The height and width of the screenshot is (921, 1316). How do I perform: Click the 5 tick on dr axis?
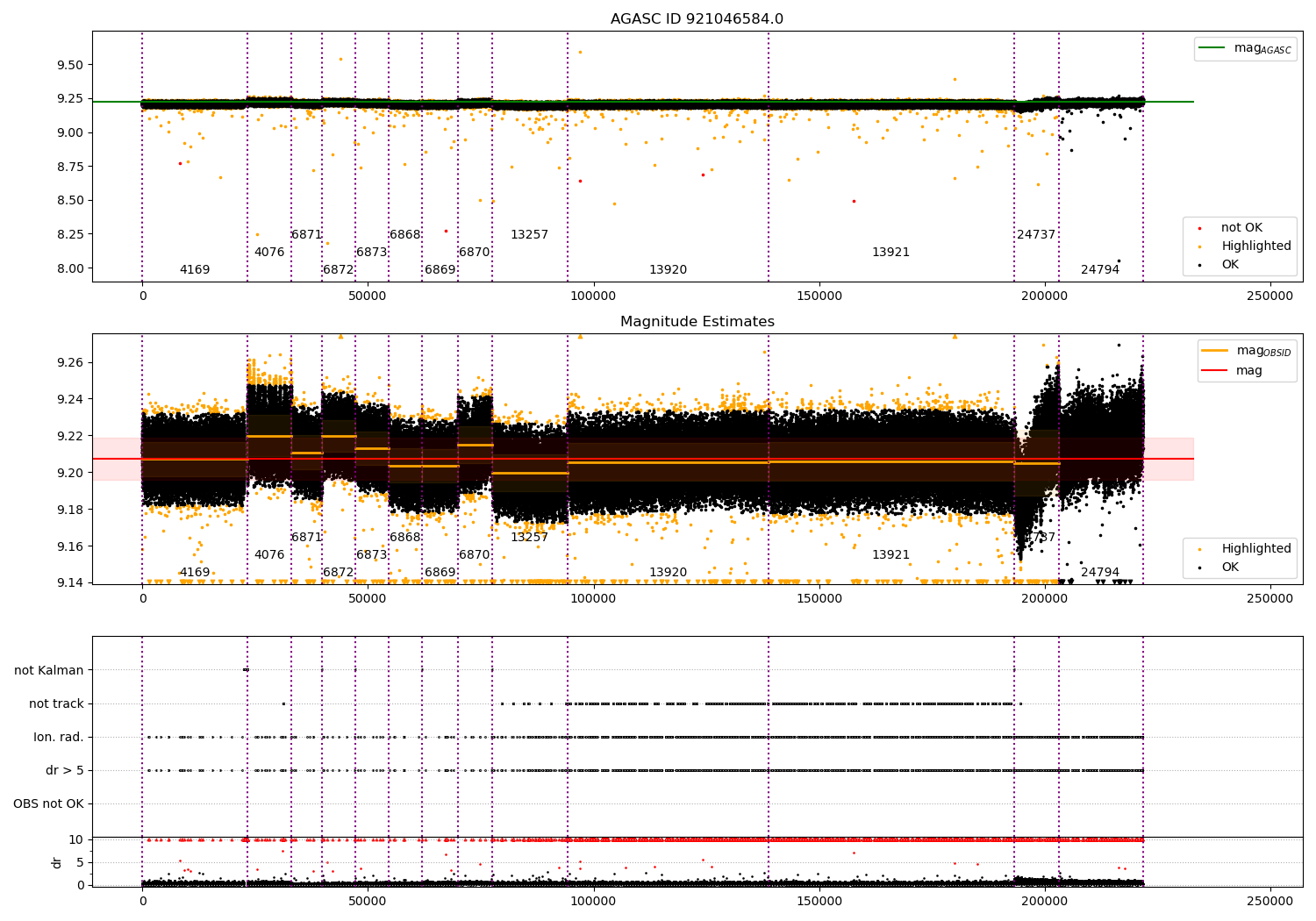tap(80, 863)
